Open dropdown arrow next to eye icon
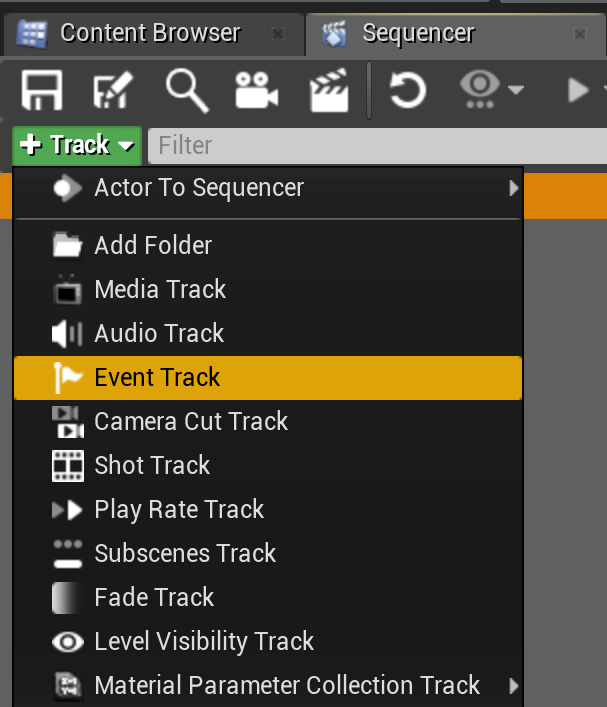Viewport: 607px width, 707px height. pyautogui.click(x=516, y=90)
